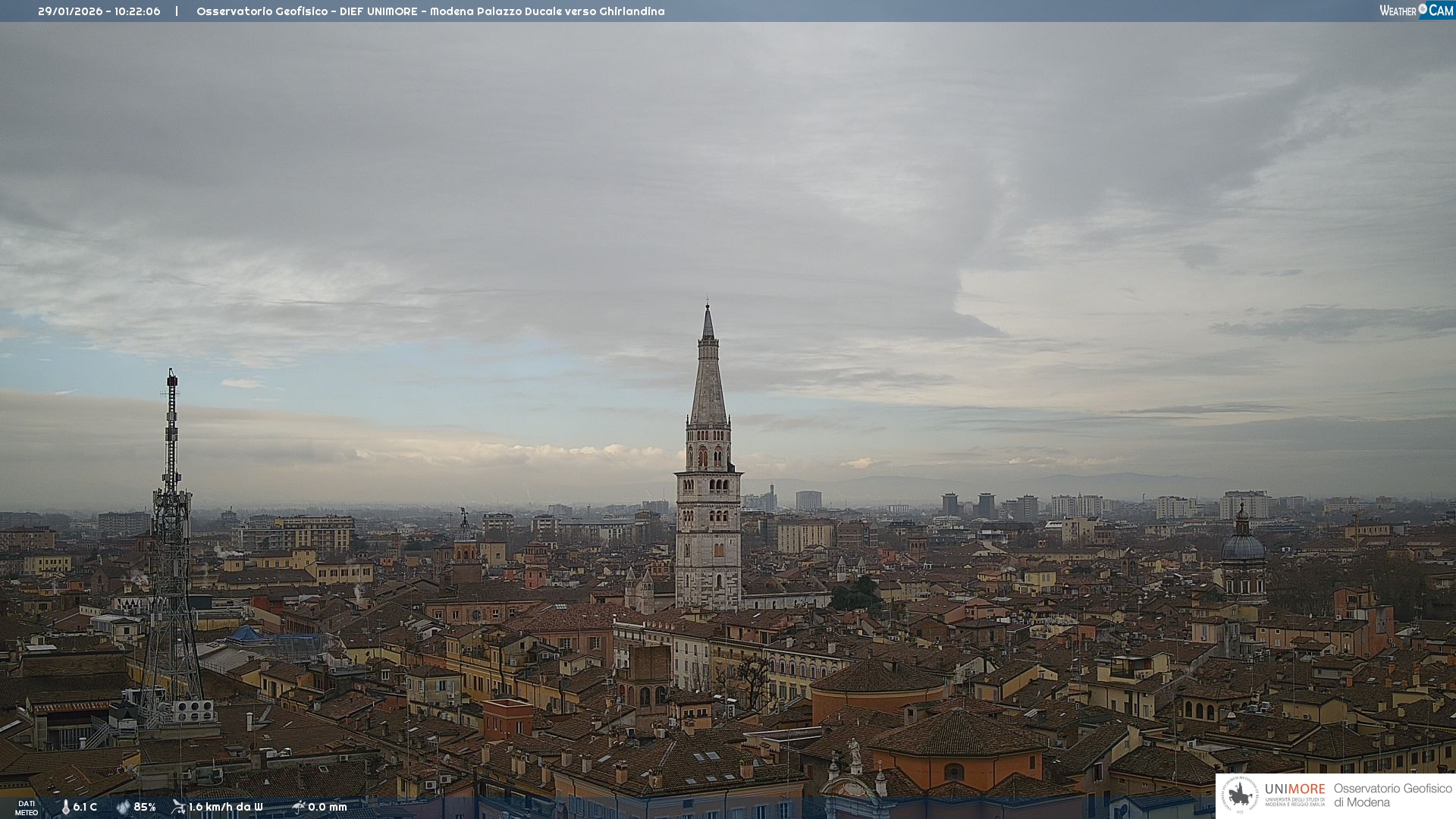Click the 1.6 km/h da W wind reading
Screen dimensions: 1456x819
click(225, 808)
